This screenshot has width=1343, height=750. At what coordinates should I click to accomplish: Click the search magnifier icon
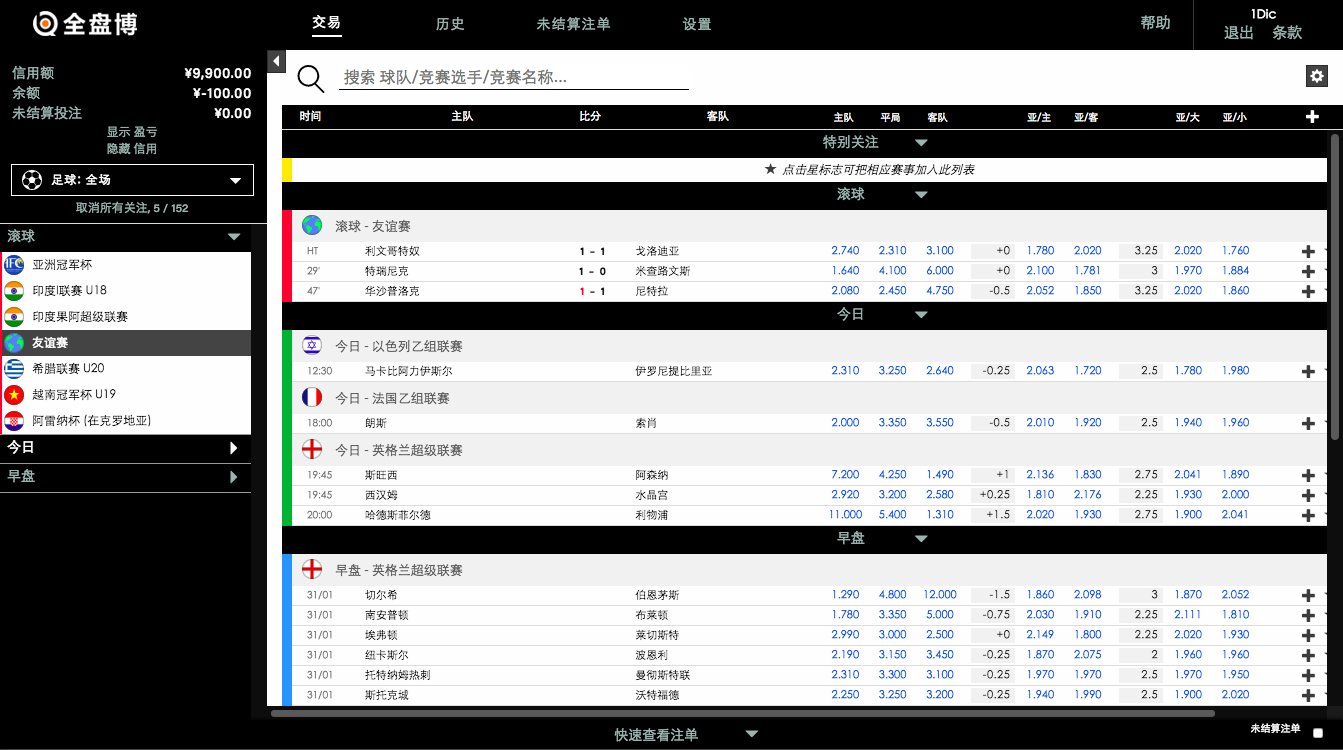point(311,79)
